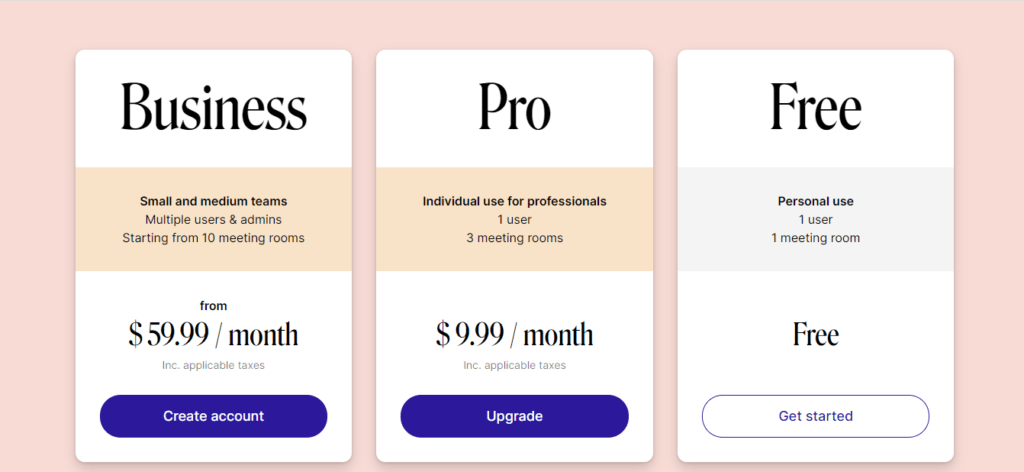Click the 'from' label above Business price
The image size is (1024, 472).
coord(213,306)
